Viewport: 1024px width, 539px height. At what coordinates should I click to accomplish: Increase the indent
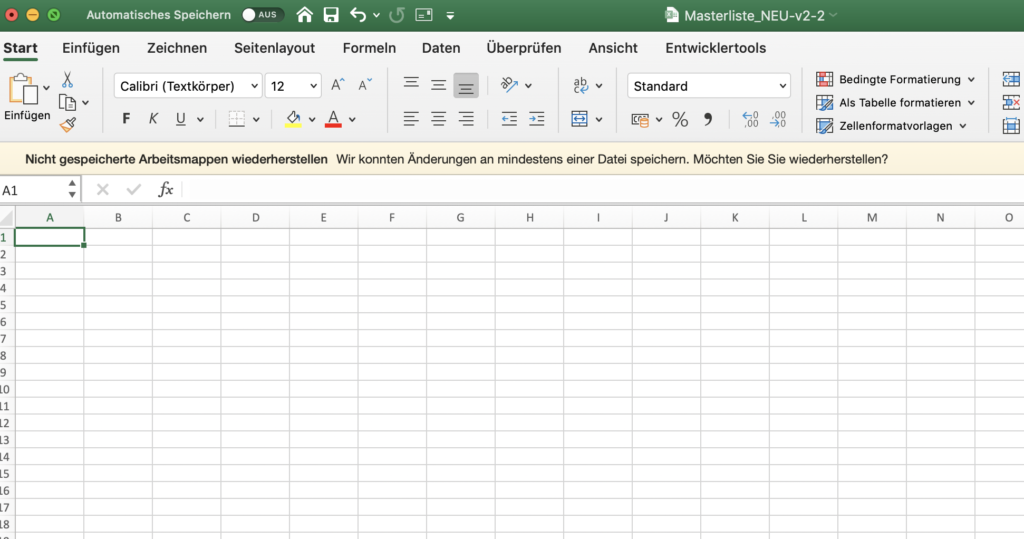pyautogui.click(x=536, y=119)
